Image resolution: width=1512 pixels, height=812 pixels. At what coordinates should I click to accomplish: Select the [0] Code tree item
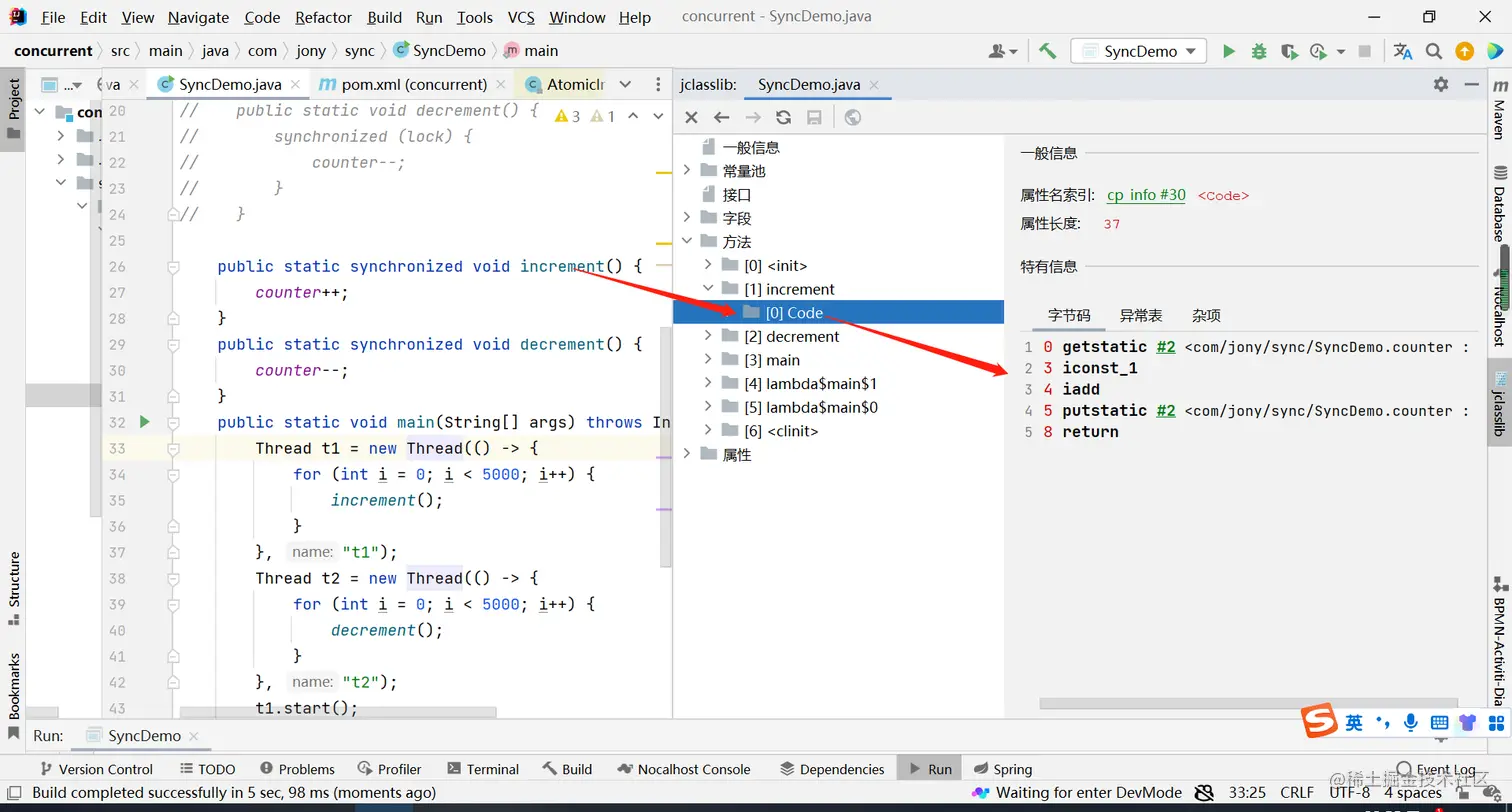[838, 312]
